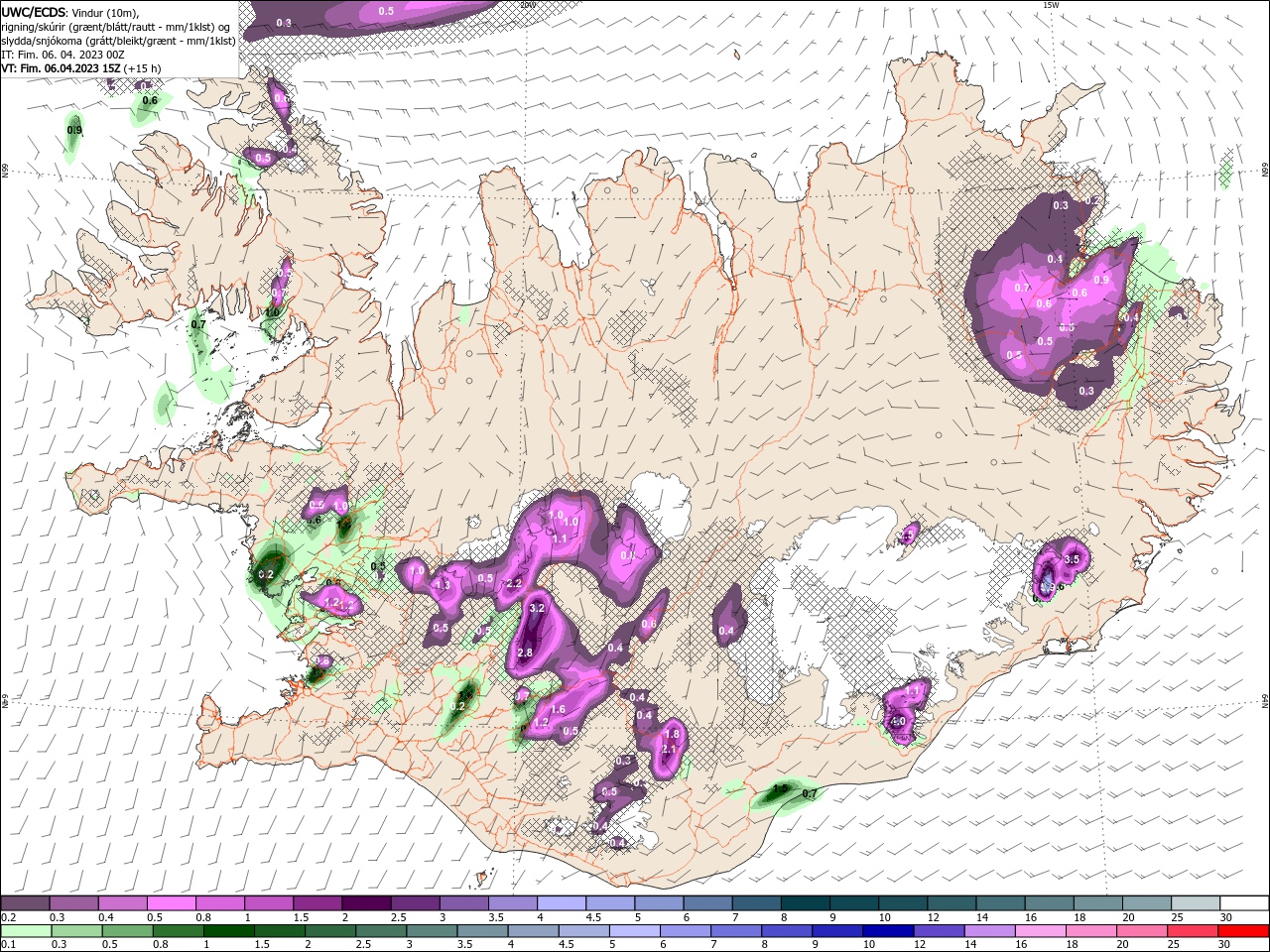Click the "1.3" value in the western purple area

click(444, 586)
